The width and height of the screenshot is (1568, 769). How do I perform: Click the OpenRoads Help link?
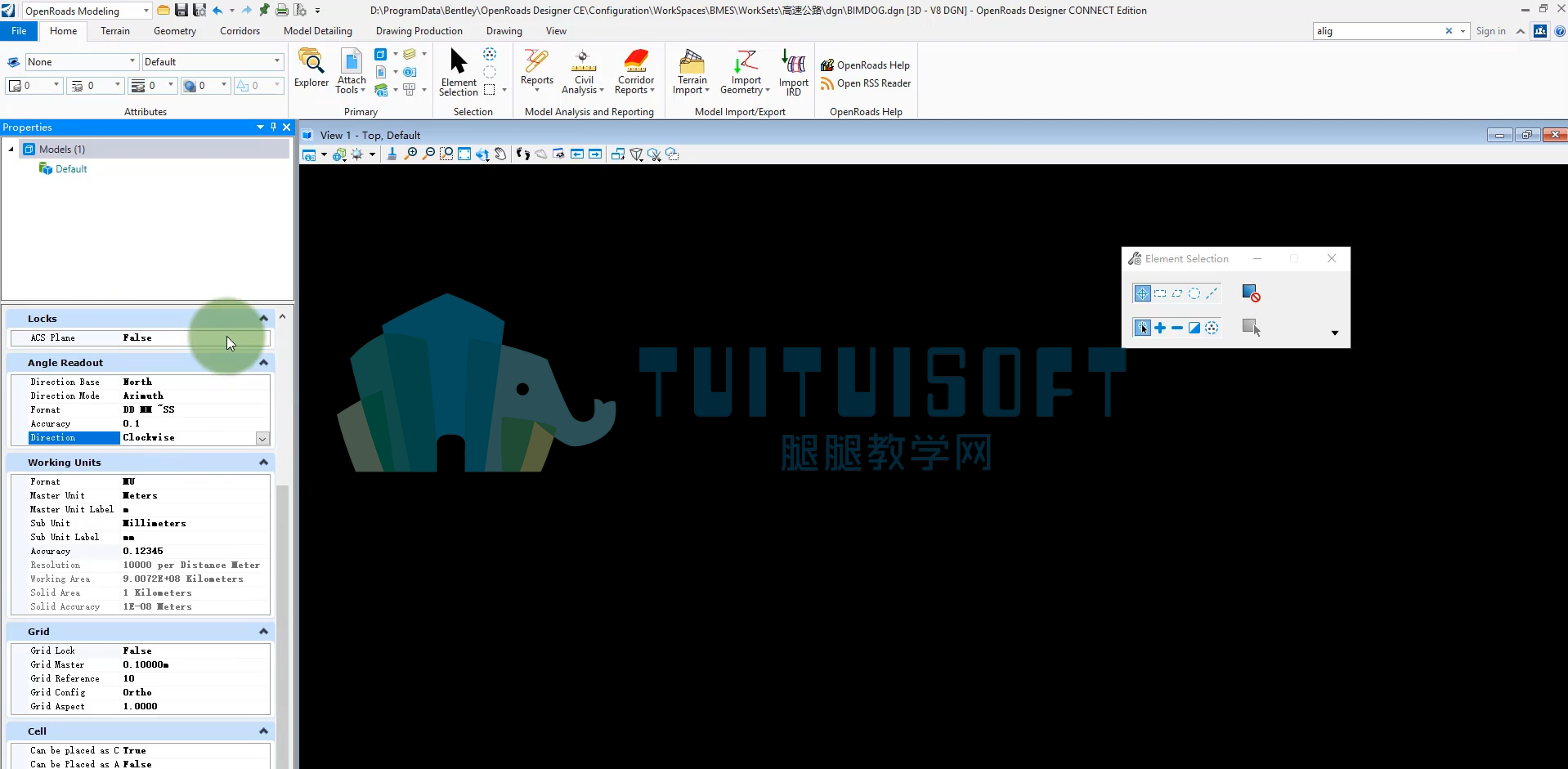(865, 65)
